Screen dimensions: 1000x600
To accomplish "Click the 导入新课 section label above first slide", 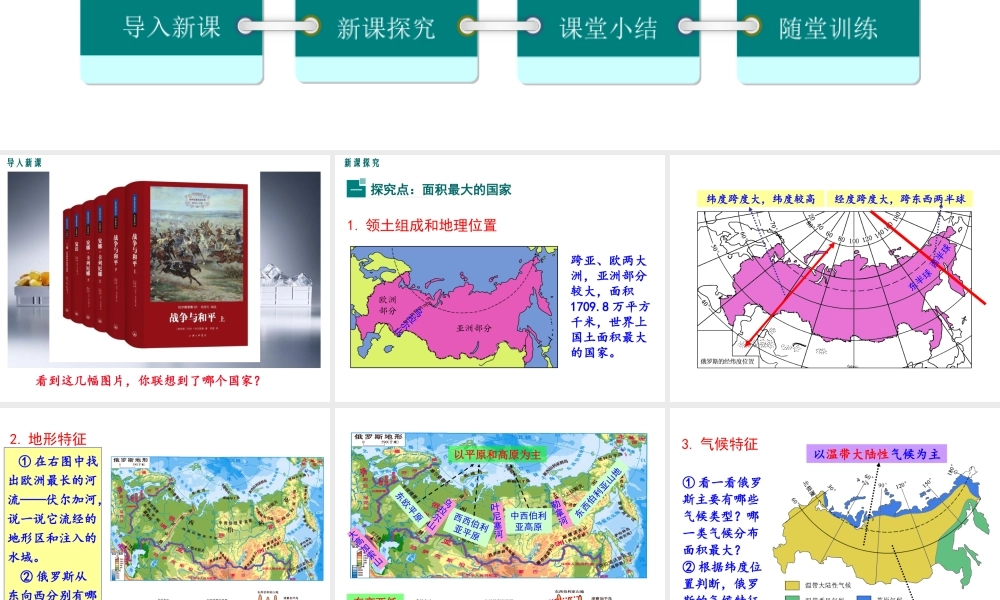I will [x=24, y=163].
